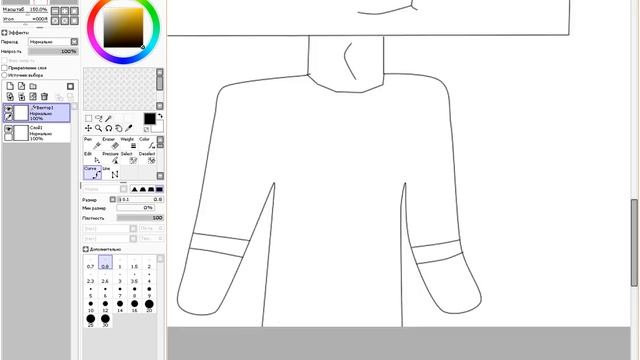Delete the selected layer with trash icon

point(44,97)
